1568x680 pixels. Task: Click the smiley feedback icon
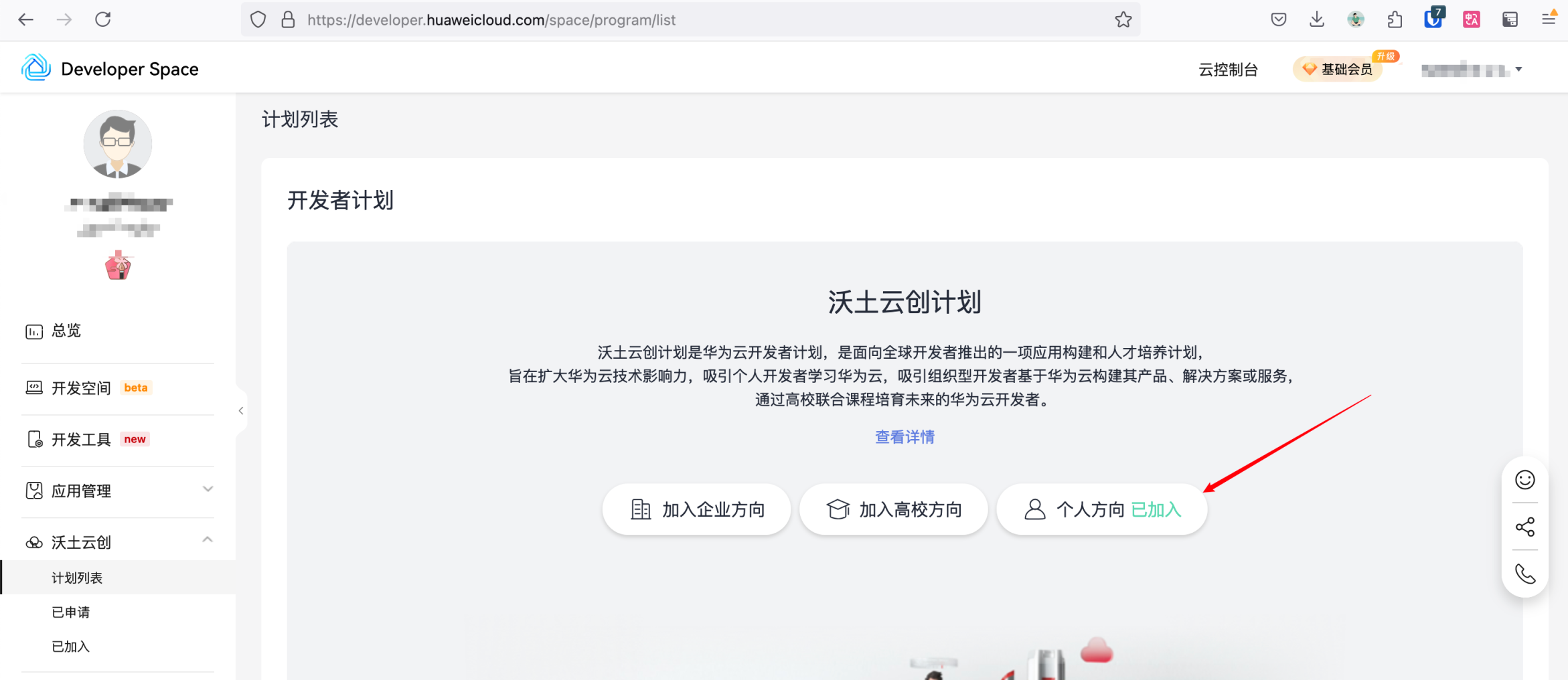click(1524, 480)
